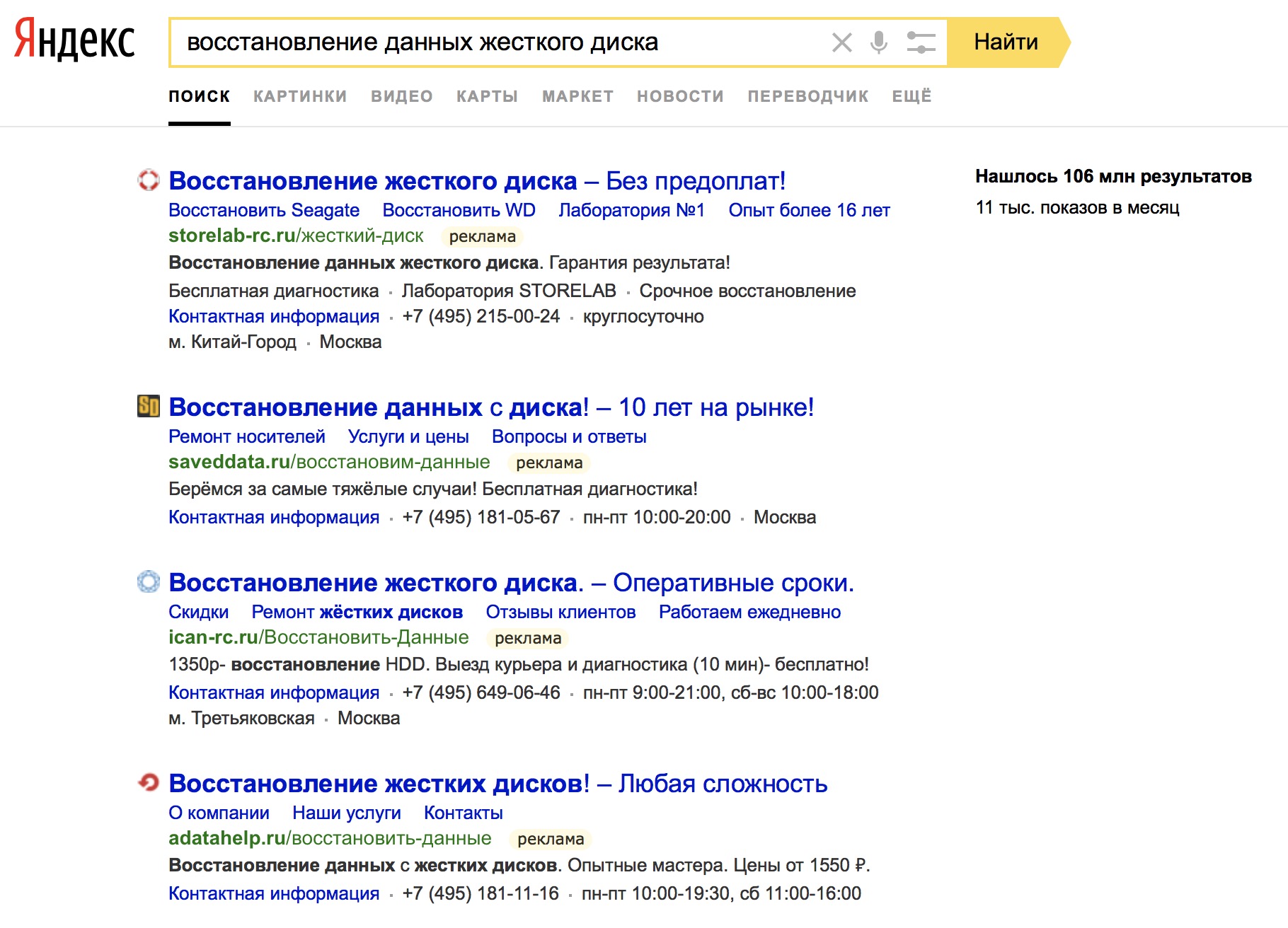Click in the search query field

tap(495, 42)
